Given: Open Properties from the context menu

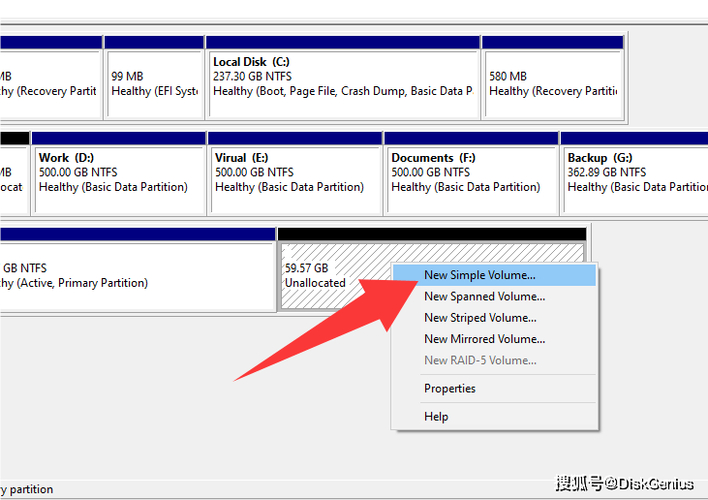Looking at the screenshot, I should click(494, 388).
